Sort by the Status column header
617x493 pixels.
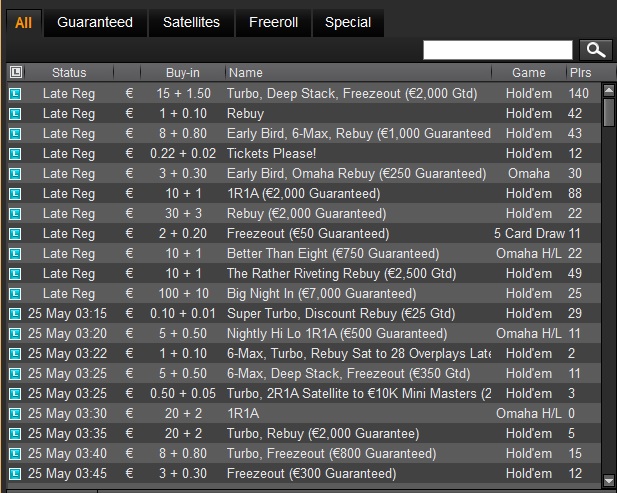point(69,72)
